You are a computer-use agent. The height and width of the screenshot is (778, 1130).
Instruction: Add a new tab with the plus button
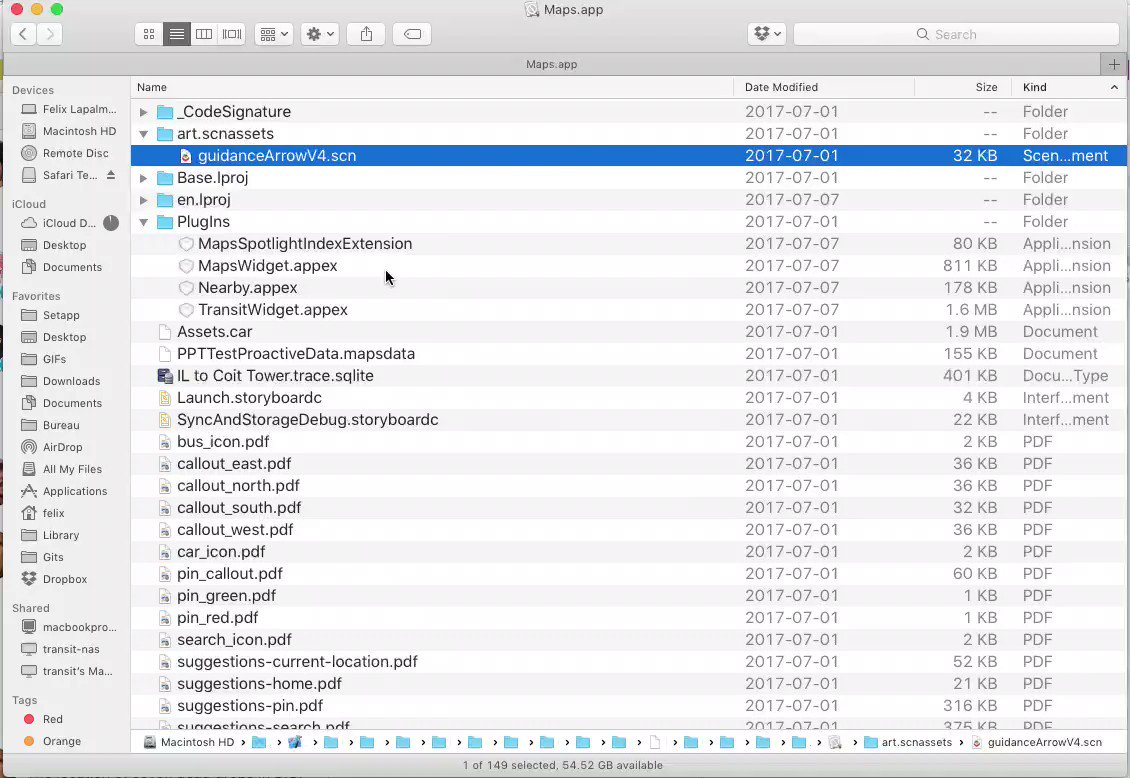click(x=1114, y=64)
